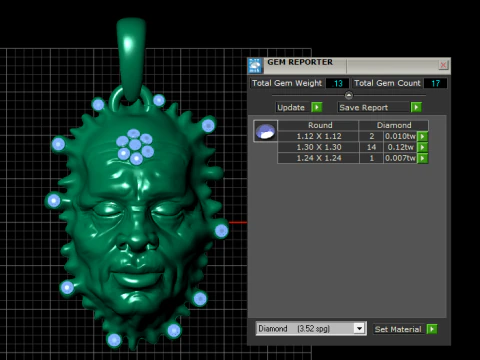Click the Round column header
480x360 pixels.
[320, 125]
